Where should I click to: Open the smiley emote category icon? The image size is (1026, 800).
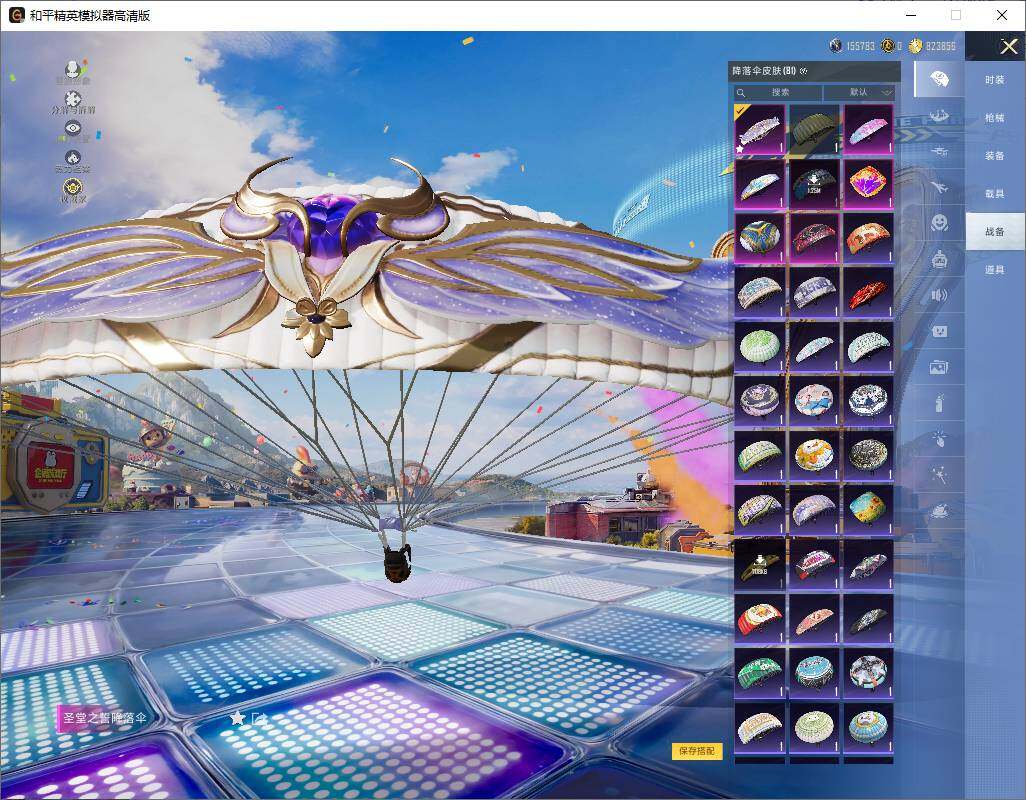coord(940,223)
